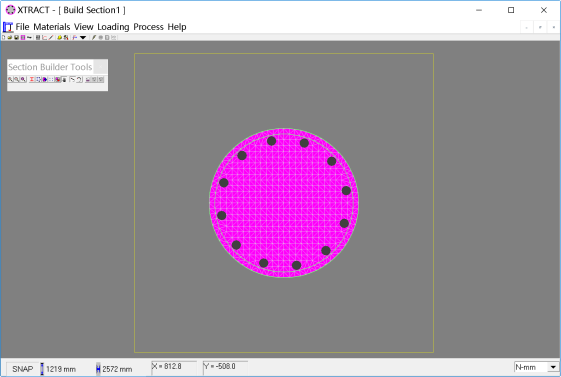Click the X = 812.8 coordinate field
The height and width of the screenshot is (377, 561).
click(x=174, y=367)
